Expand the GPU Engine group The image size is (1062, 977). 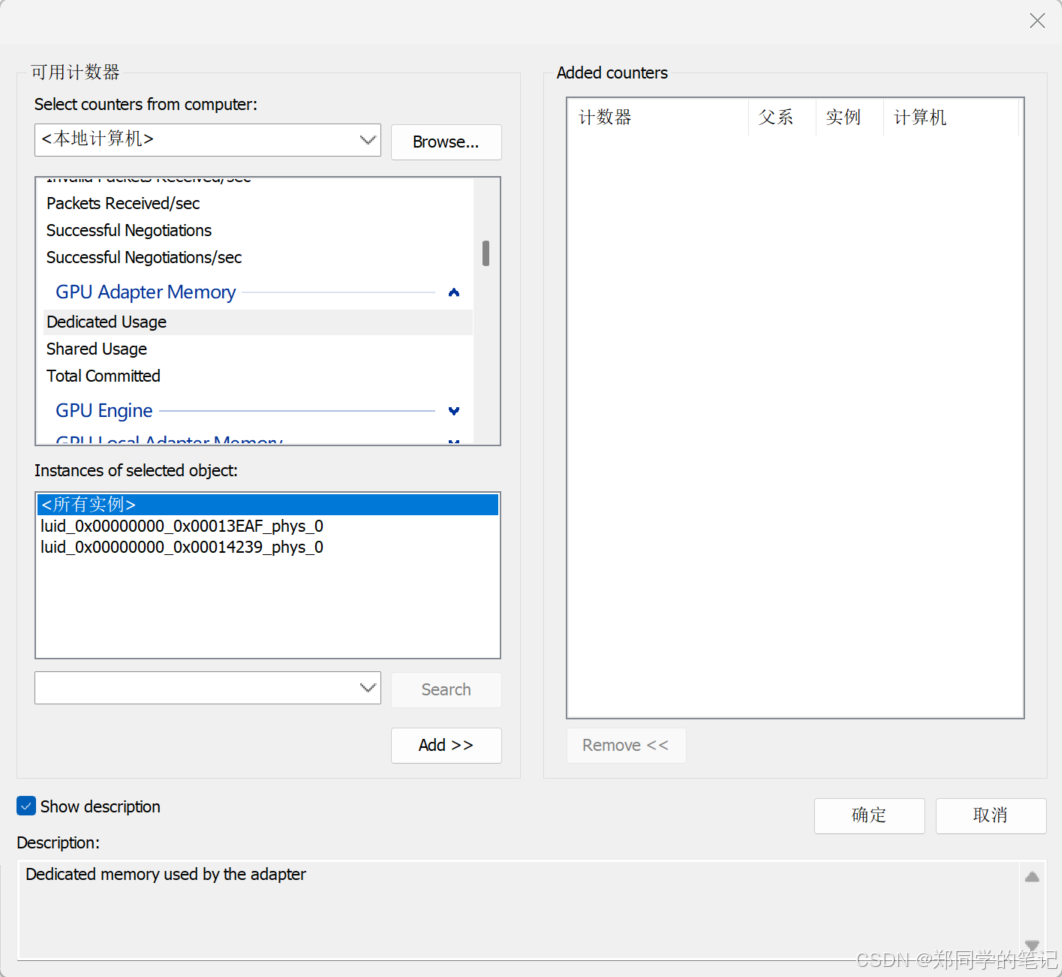454,411
